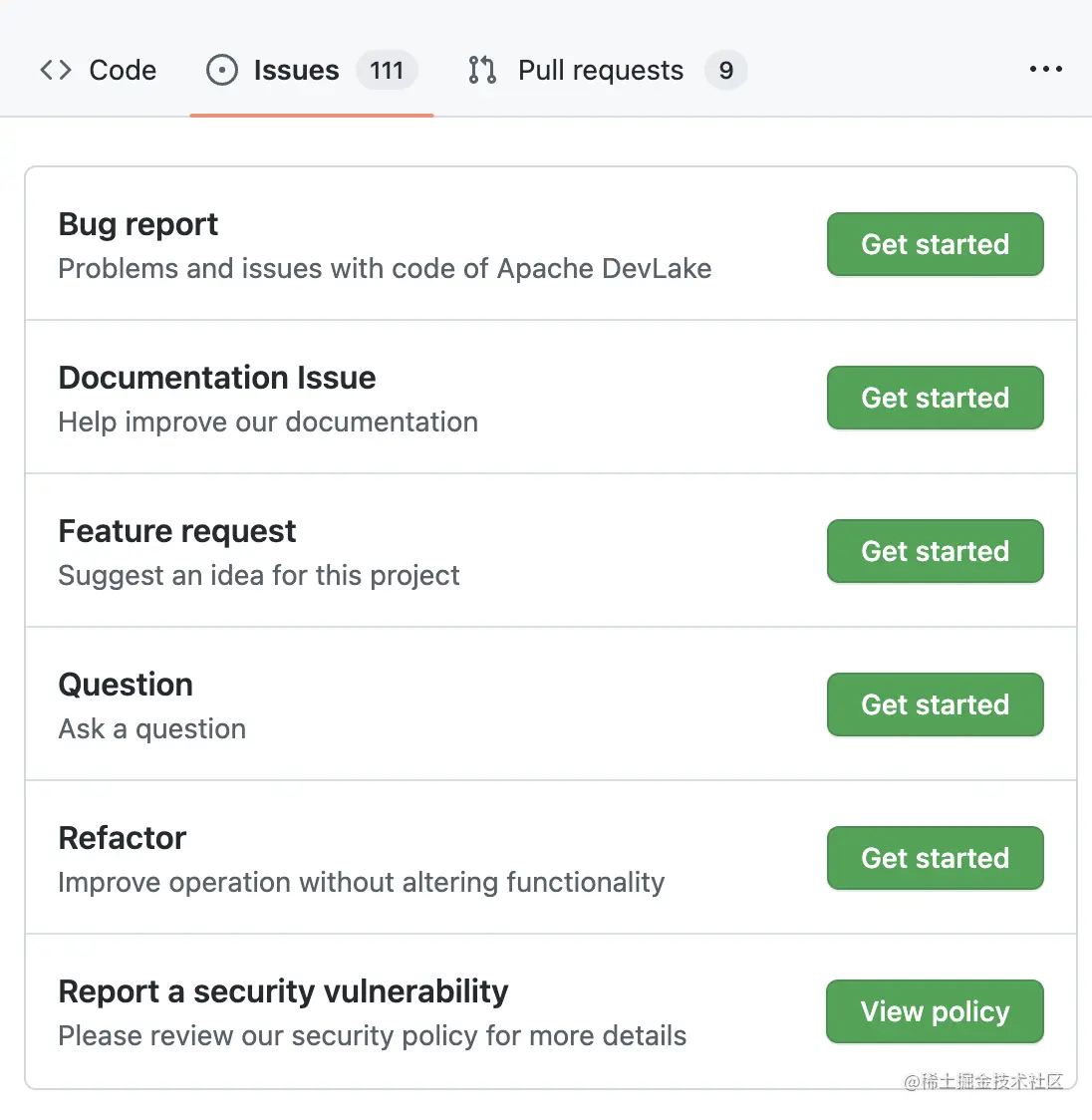Click the Report a security vulnerability heading
The height and width of the screenshot is (1120, 1092).
[x=283, y=991]
